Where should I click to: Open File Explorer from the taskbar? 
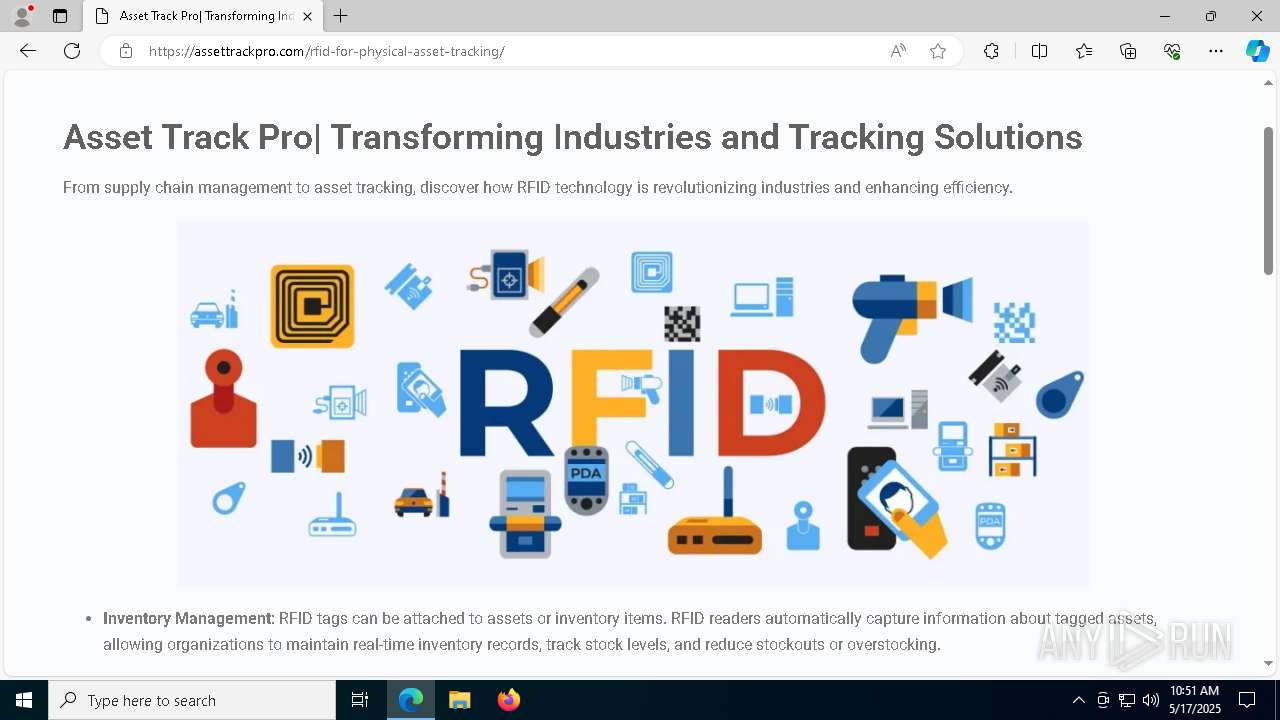click(460, 700)
